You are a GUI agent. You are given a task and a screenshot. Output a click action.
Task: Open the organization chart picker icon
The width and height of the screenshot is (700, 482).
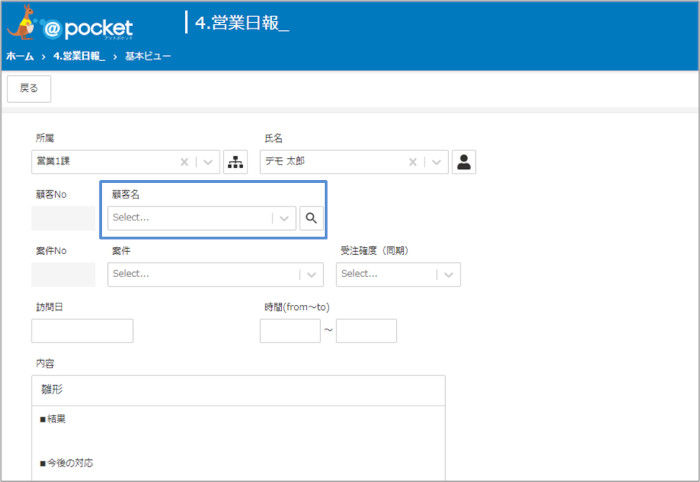[235, 162]
